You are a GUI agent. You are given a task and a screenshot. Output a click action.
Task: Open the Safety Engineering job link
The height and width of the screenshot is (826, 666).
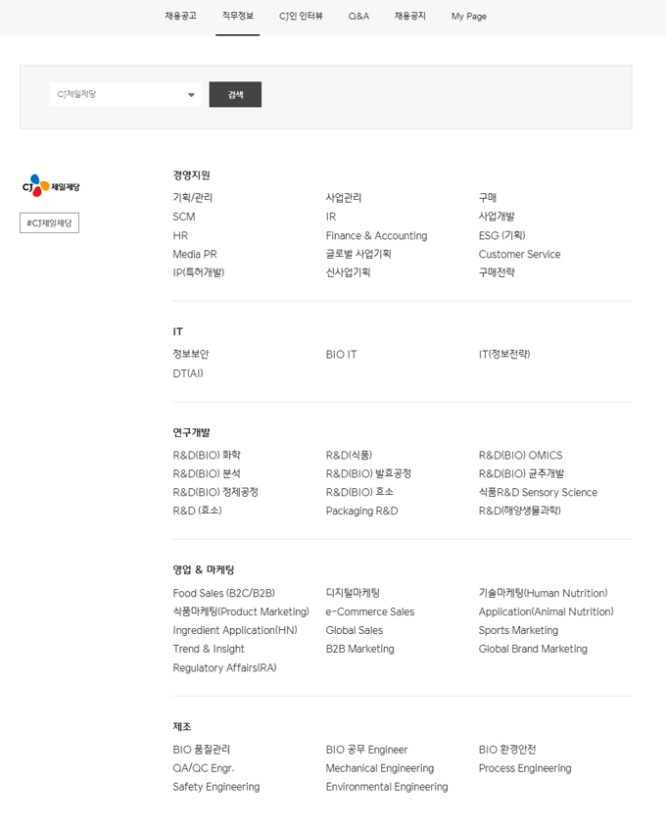[x=216, y=787]
